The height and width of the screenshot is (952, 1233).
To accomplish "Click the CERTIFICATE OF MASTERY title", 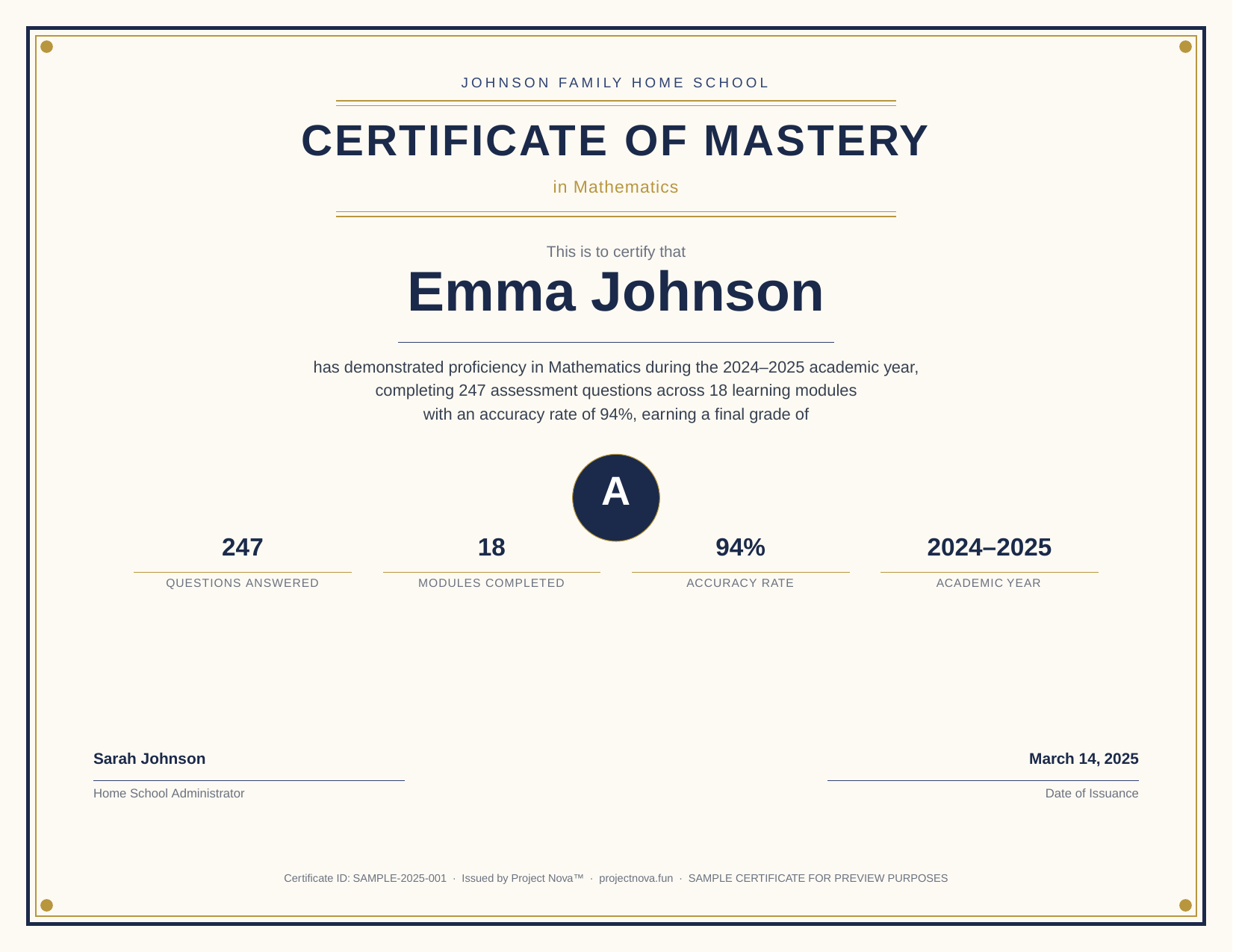I will pos(615,140).
